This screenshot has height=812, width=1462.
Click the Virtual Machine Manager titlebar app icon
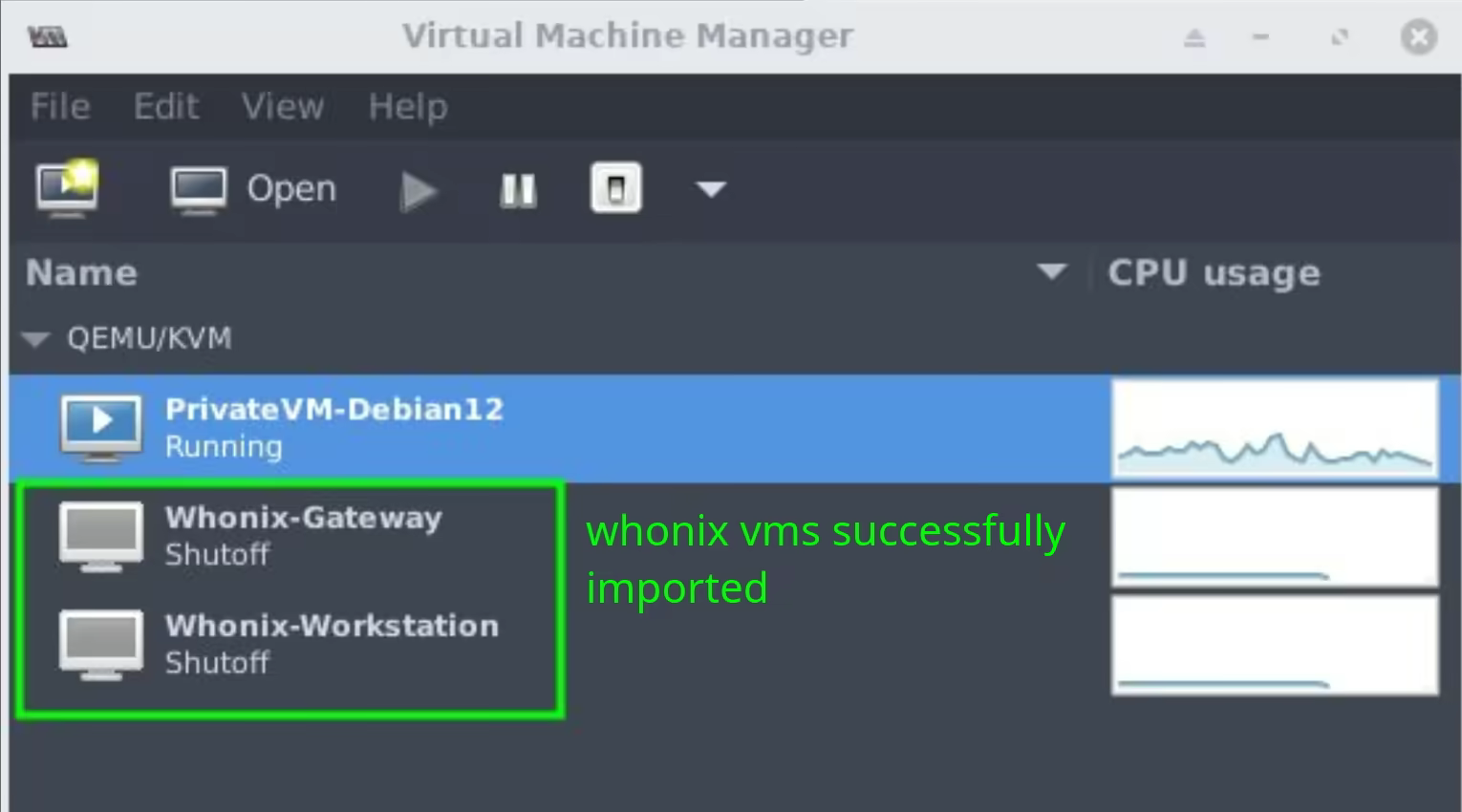(x=48, y=37)
